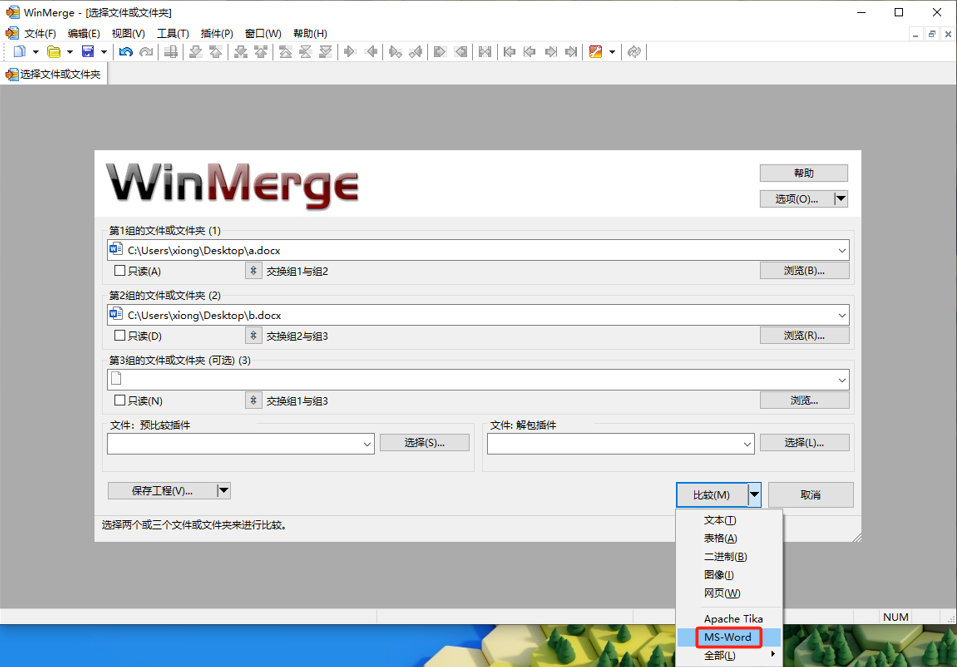Click the Copy Left toolbar icon
This screenshot has width=957, height=667.
(370, 52)
